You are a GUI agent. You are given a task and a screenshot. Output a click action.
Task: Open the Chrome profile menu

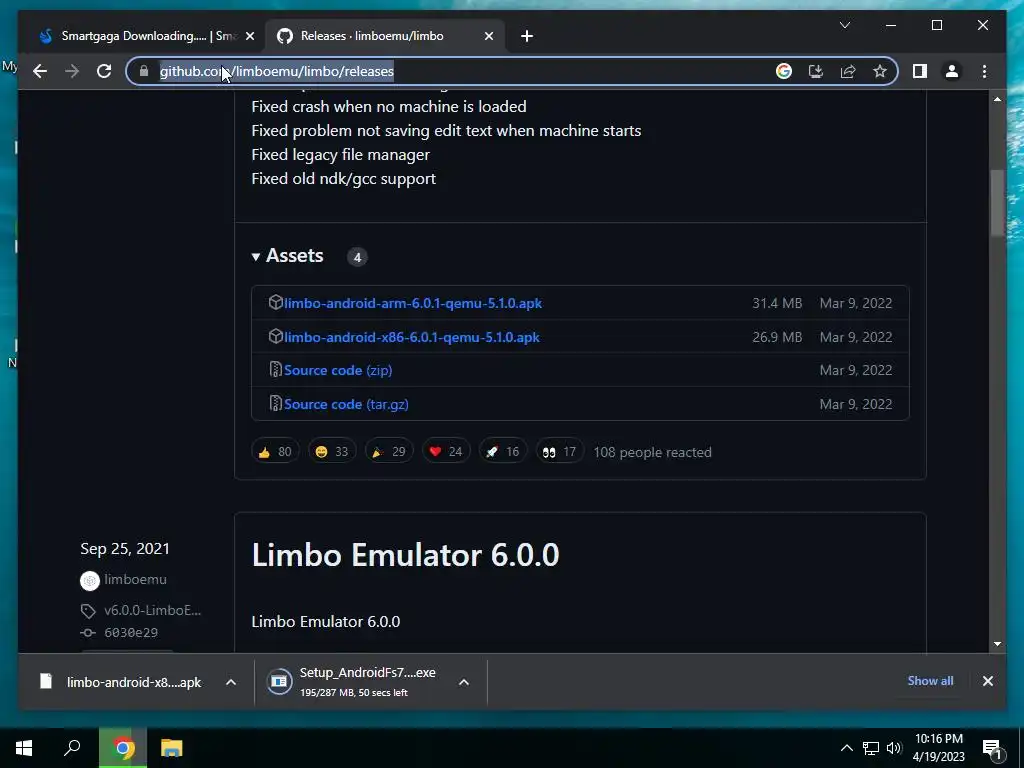click(952, 71)
